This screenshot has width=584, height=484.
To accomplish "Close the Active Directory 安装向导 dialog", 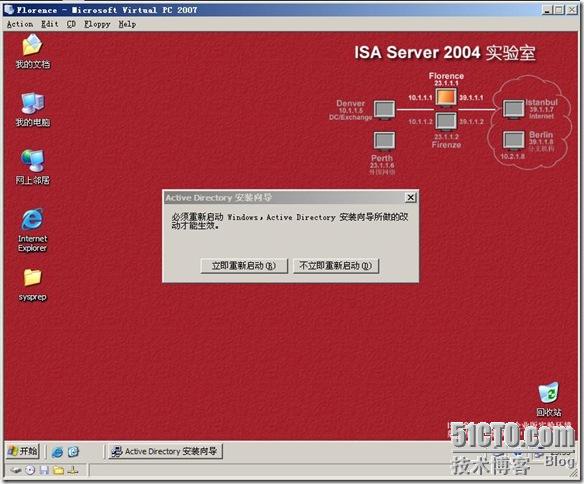I will pyautogui.click(x=410, y=197).
